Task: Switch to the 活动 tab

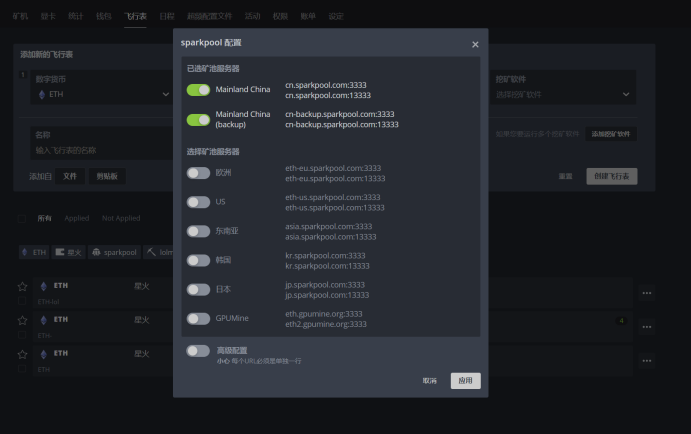Action: [253, 16]
